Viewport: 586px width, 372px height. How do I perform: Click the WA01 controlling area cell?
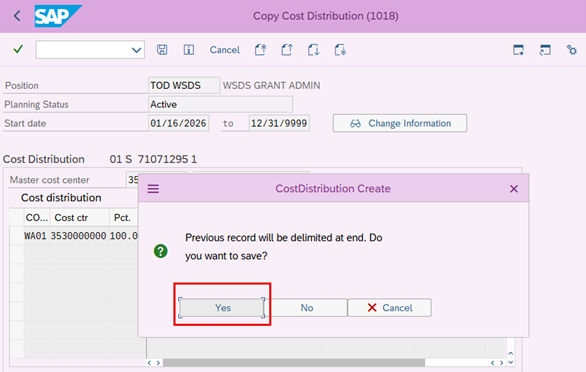point(36,236)
